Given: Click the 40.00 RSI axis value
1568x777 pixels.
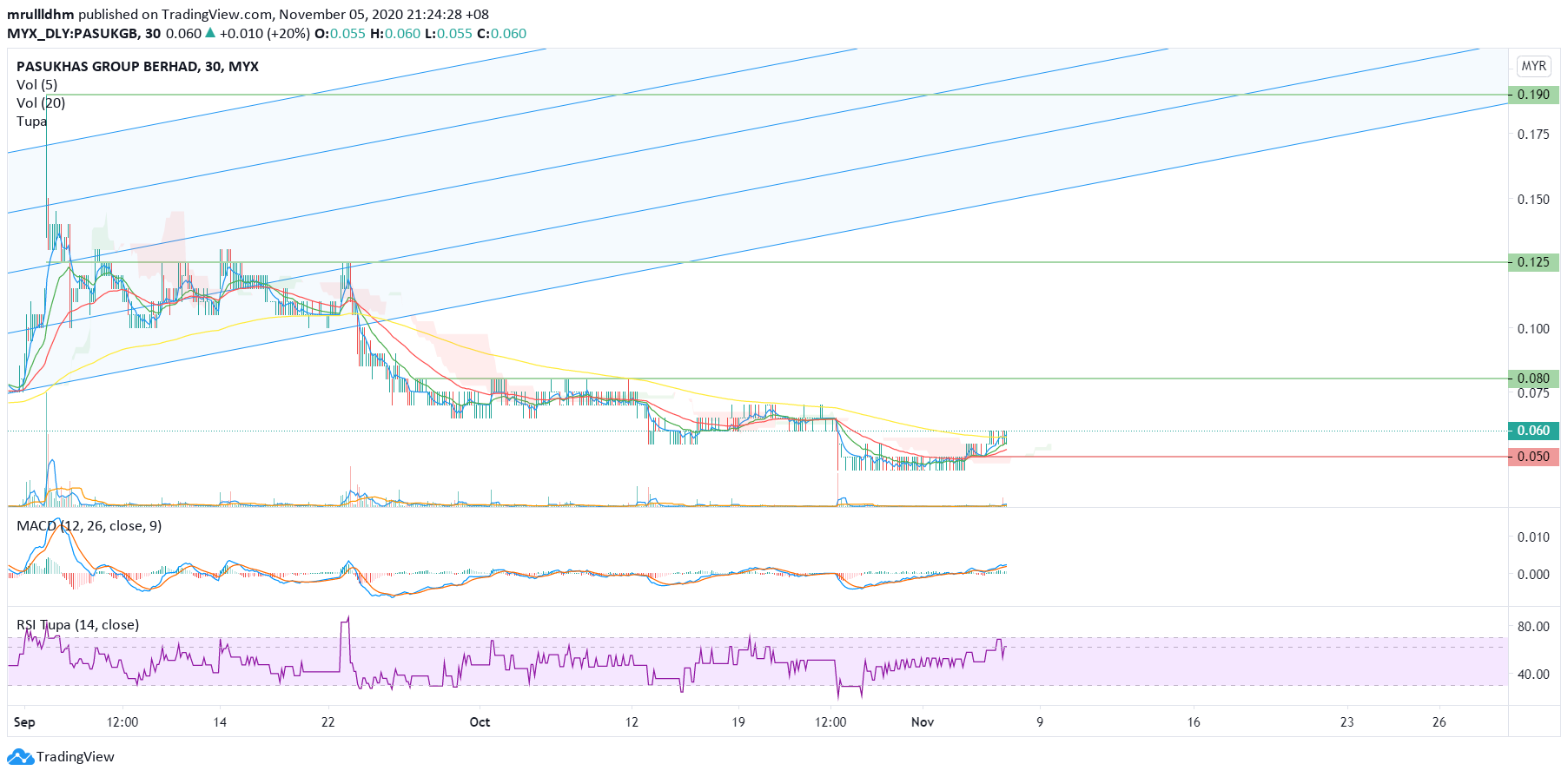Looking at the screenshot, I should (1533, 675).
